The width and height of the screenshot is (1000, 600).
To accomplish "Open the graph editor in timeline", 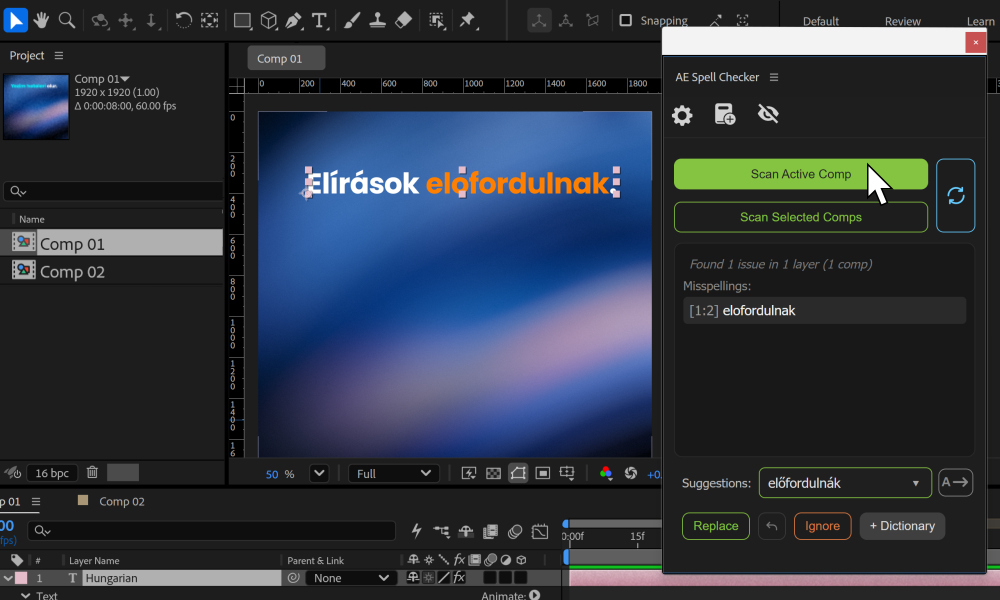I will coord(540,531).
